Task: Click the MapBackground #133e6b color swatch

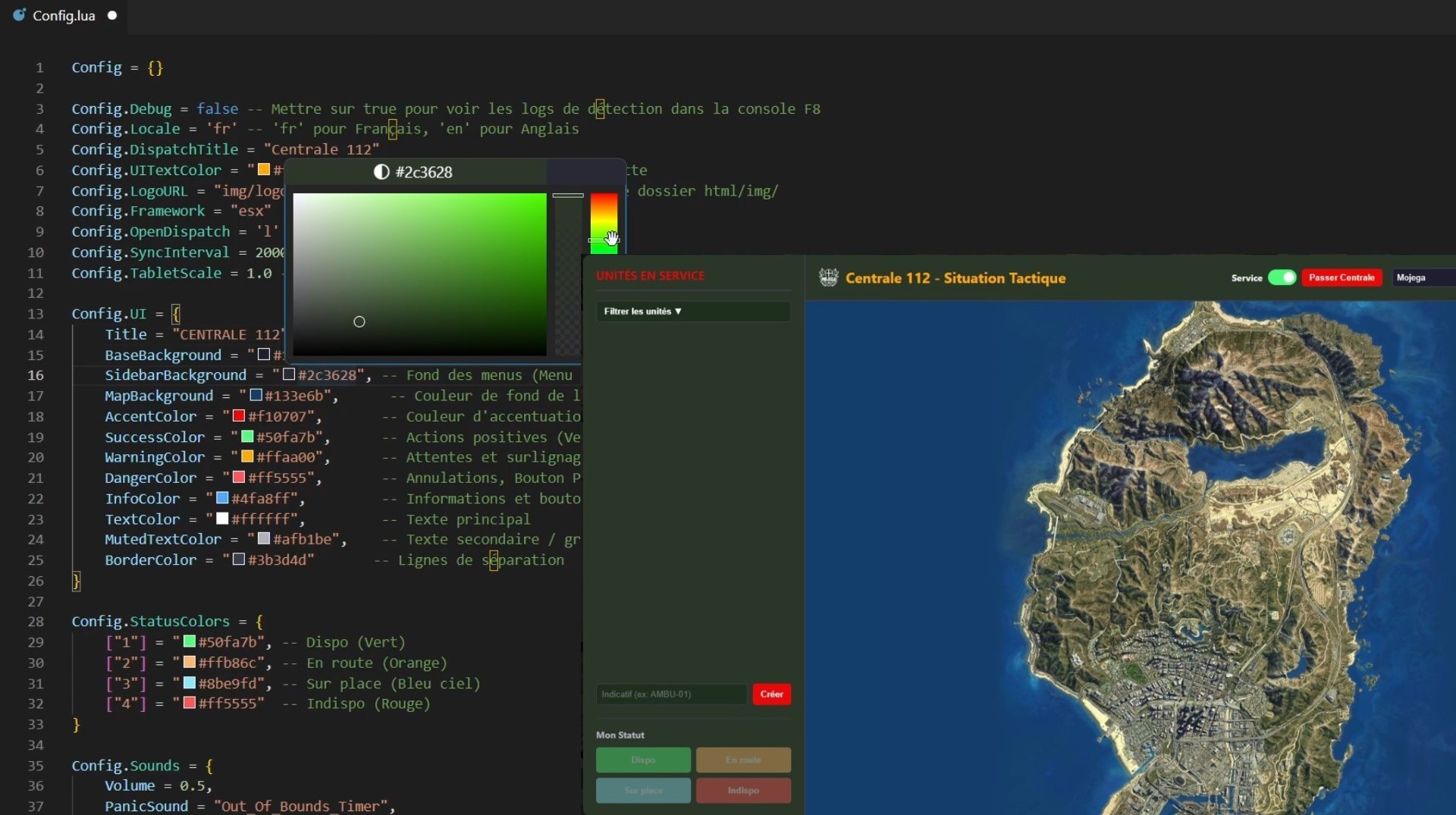Action: click(x=256, y=396)
